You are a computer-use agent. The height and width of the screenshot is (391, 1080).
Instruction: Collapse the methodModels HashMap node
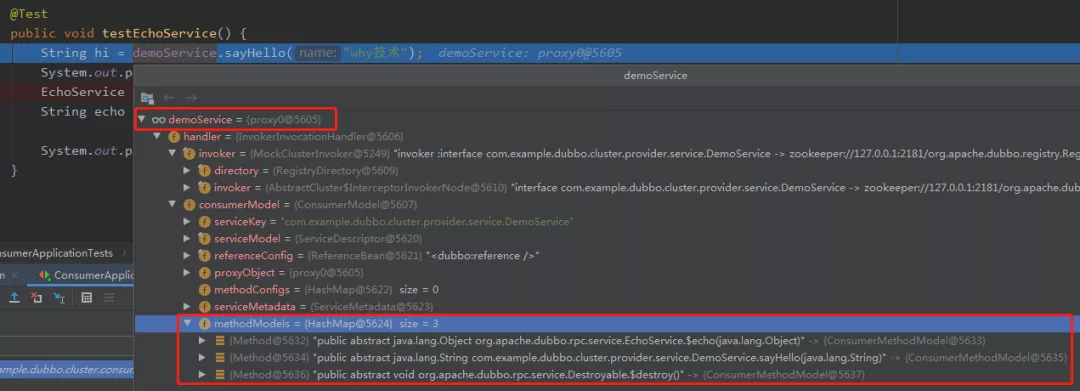187,324
